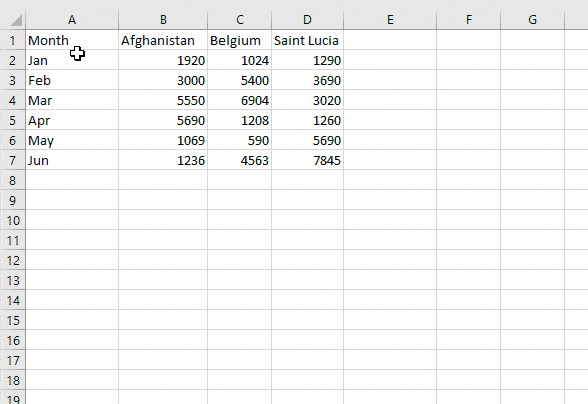Viewport: 588px width, 404px height.
Task: Click the Select All corner triangle
Action: [x=16, y=20]
